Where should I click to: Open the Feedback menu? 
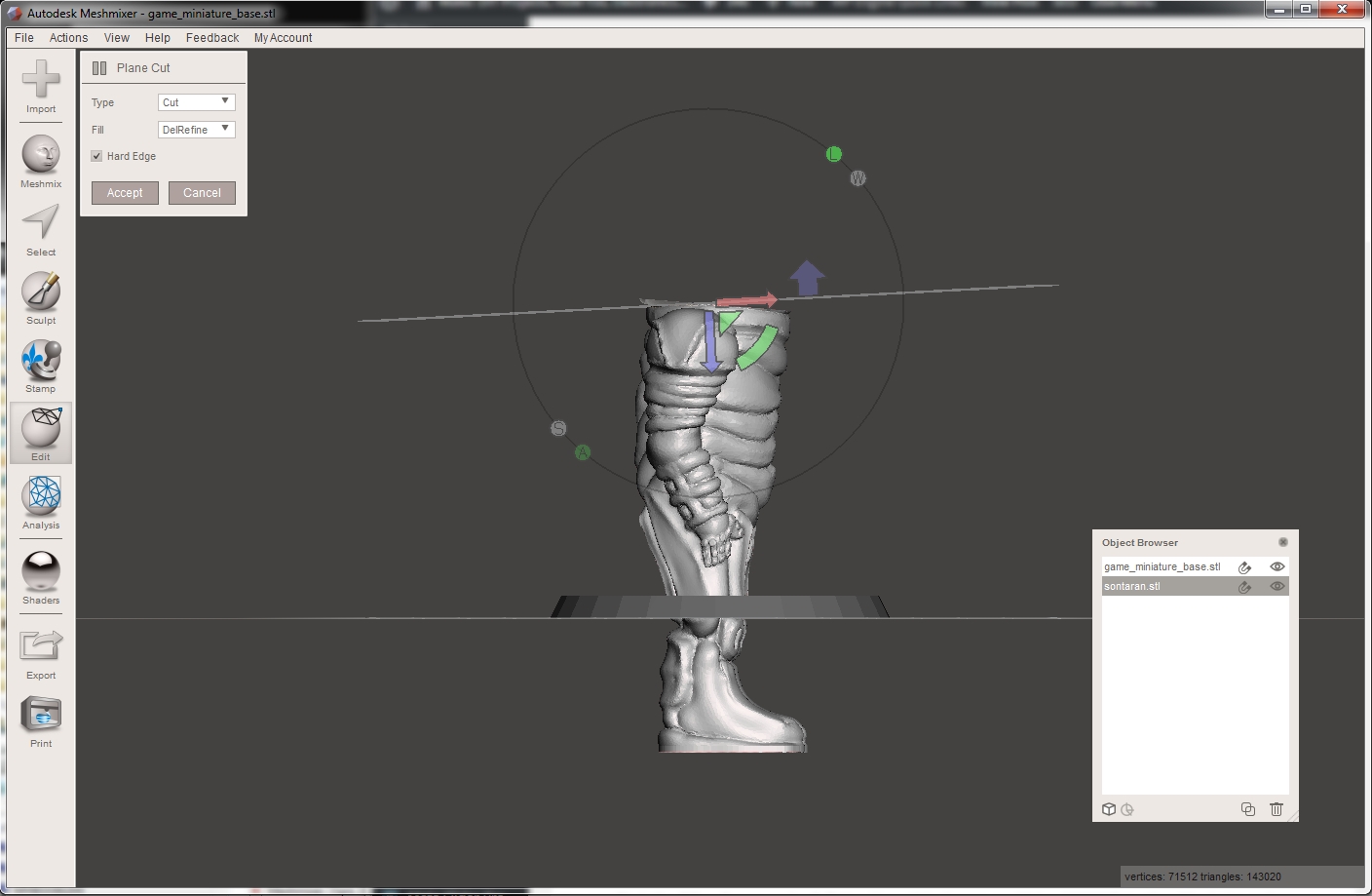(x=212, y=38)
